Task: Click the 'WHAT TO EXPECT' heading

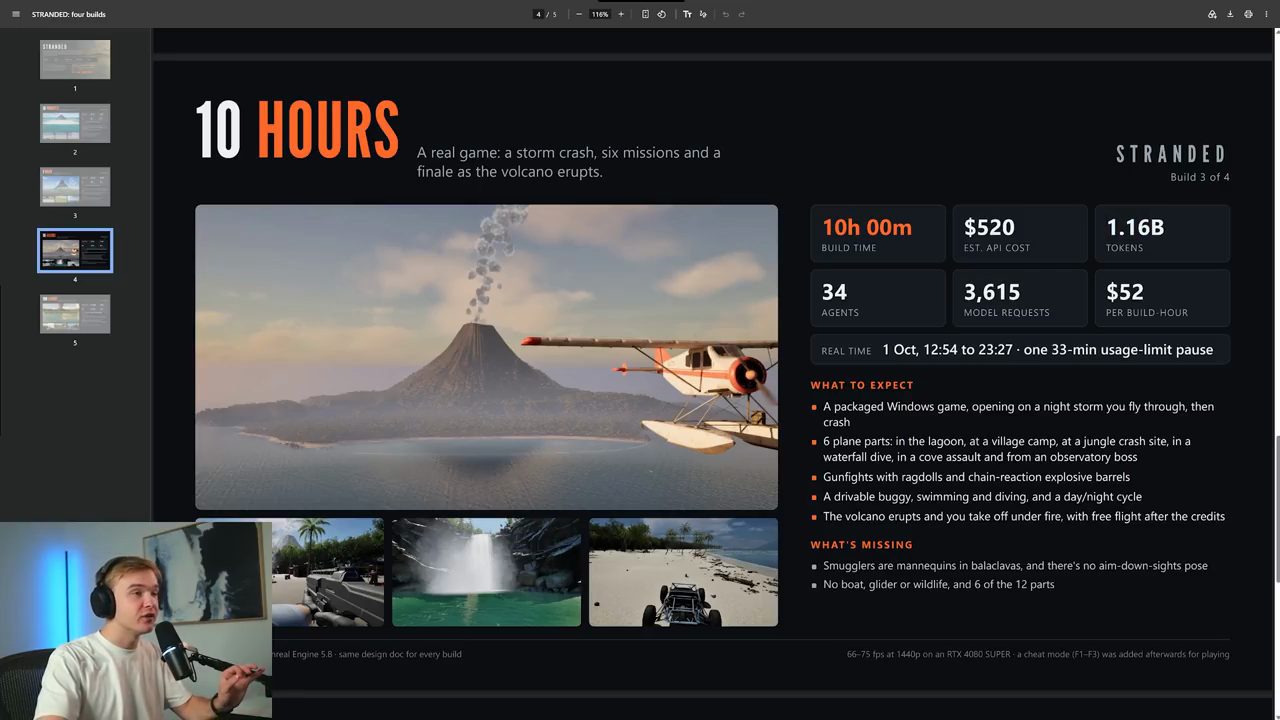Action: point(862,385)
